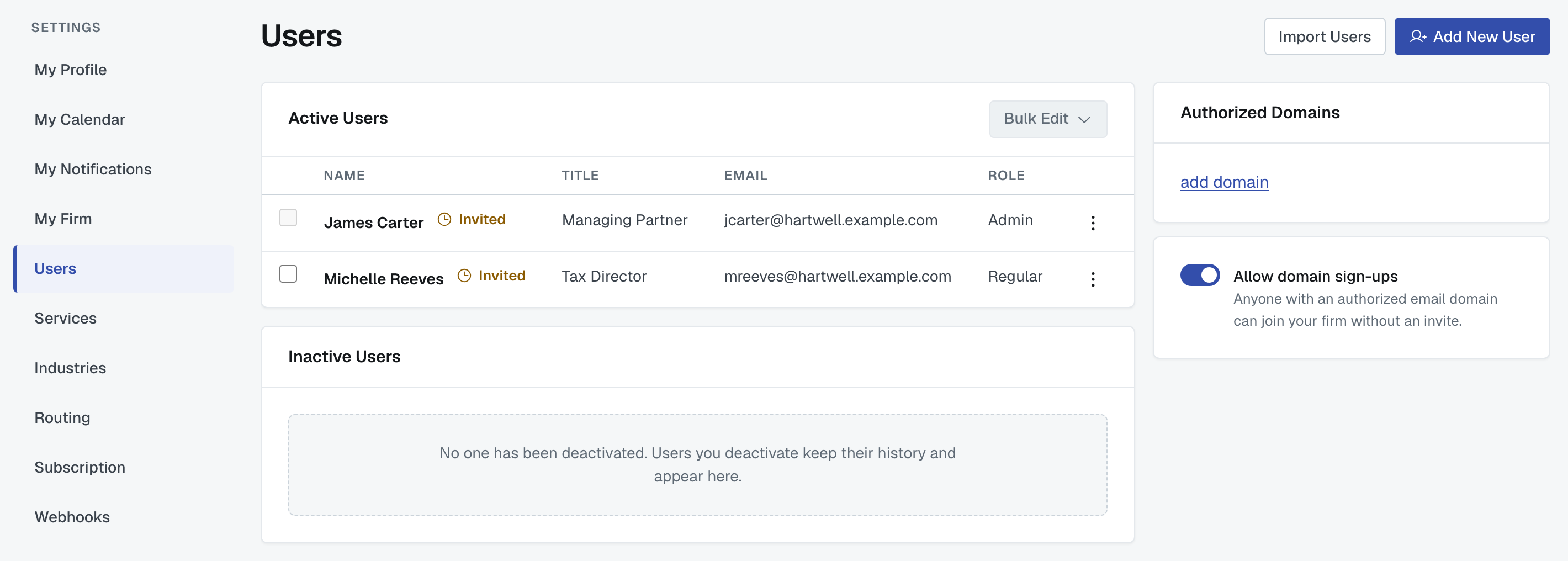The height and width of the screenshot is (561, 1568).
Task: Click the Regular role cell
Action: [1015, 276]
